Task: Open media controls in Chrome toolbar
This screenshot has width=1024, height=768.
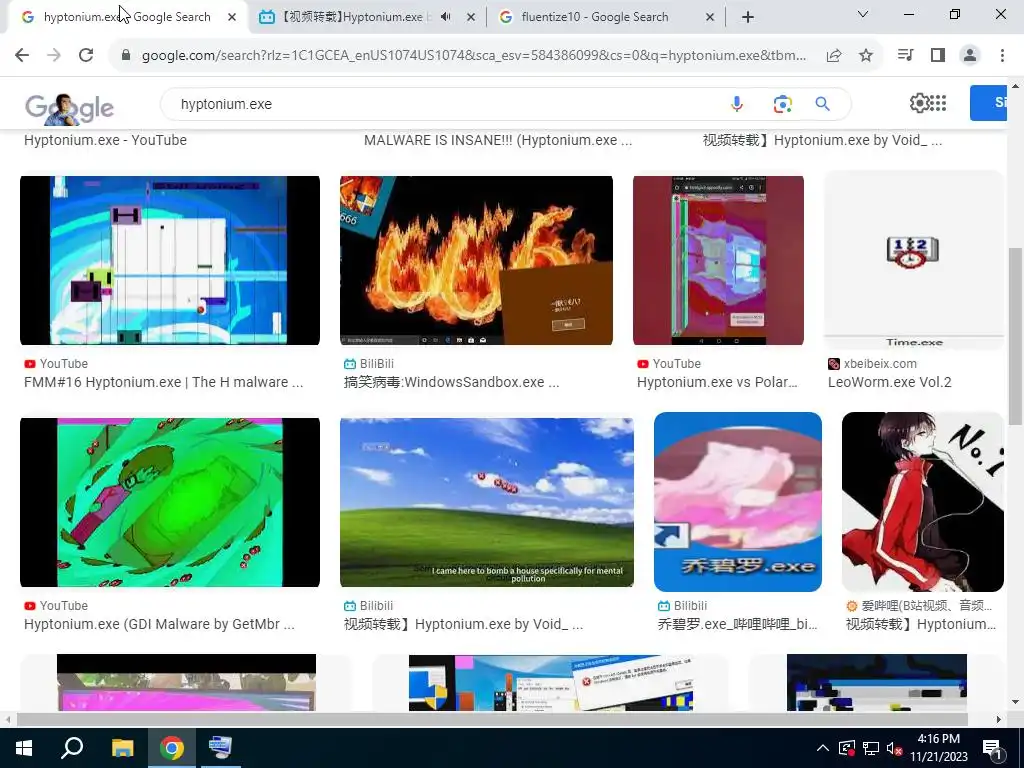Action: click(906, 56)
